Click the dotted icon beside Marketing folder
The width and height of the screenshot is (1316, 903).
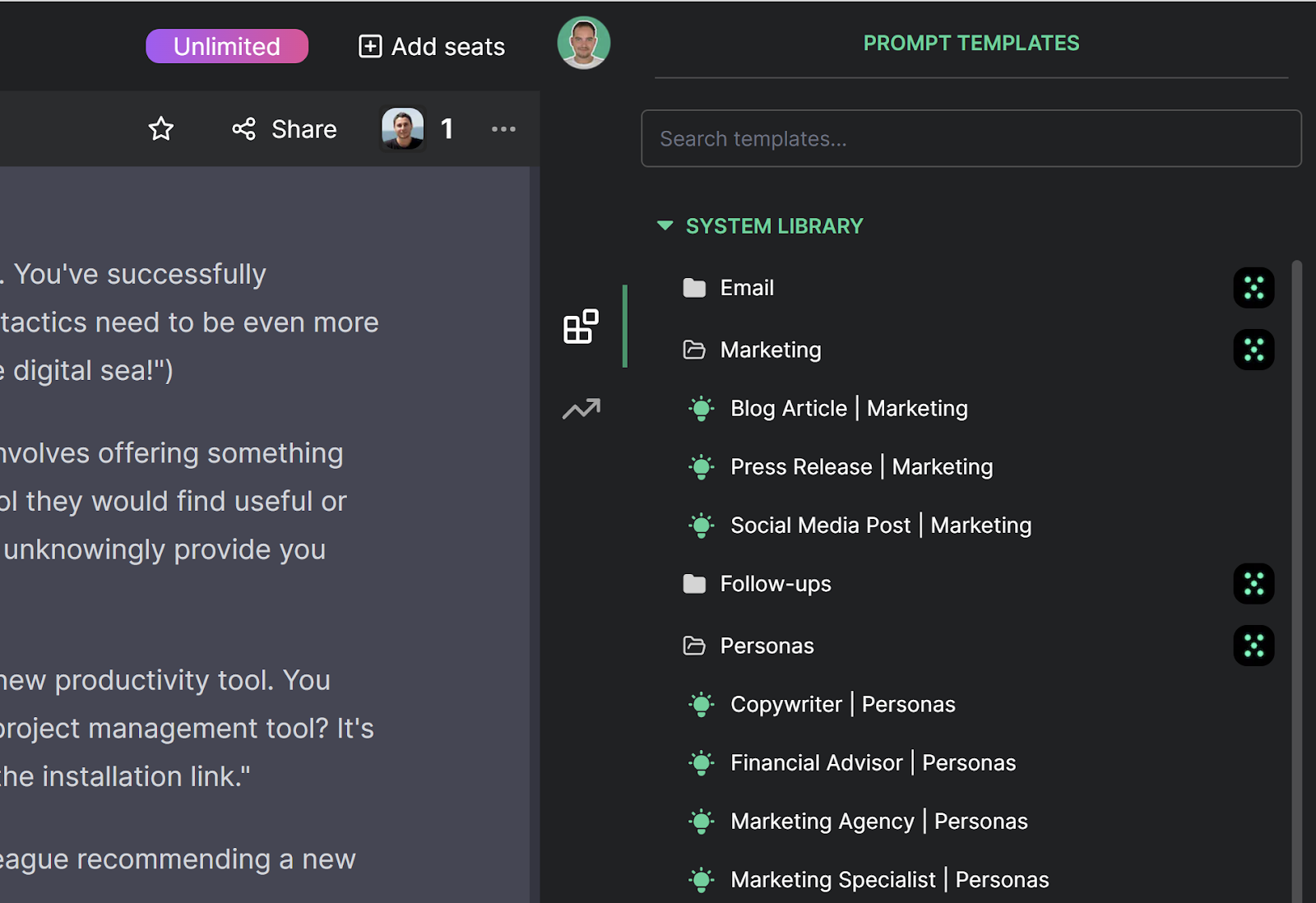tap(1253, 350)
